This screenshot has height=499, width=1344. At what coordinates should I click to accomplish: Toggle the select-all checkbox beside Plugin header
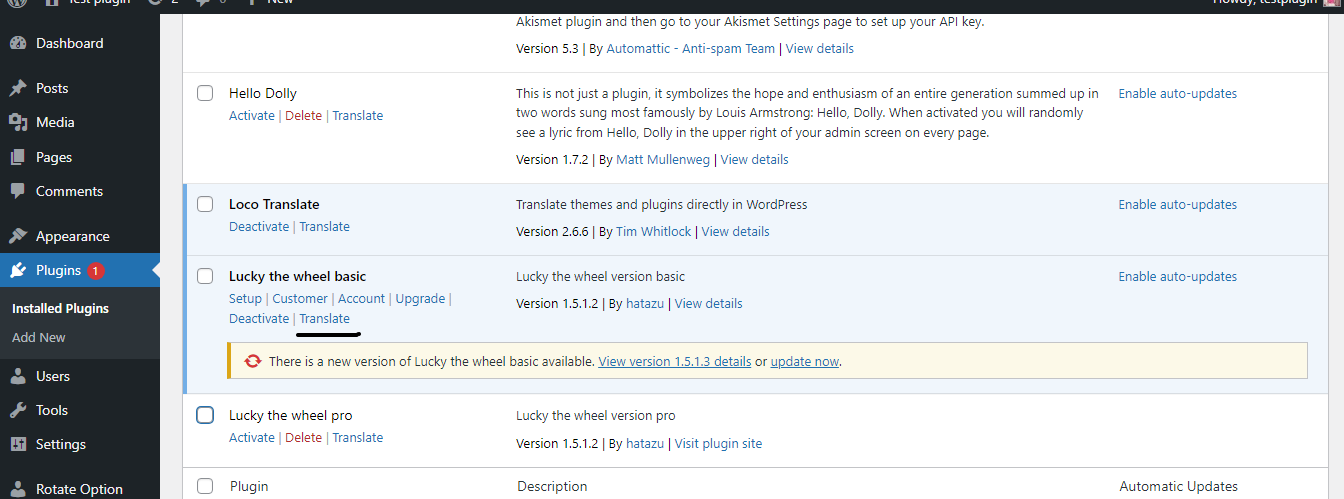click(x=205, y=486)
